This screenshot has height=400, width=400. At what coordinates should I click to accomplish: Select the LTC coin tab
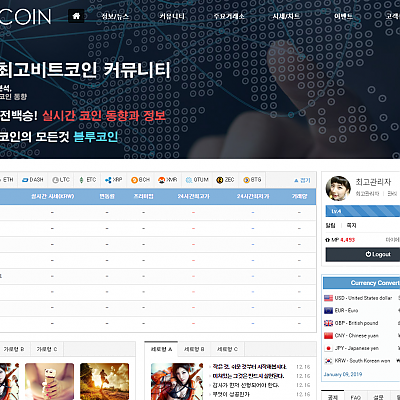coord(61,180)
